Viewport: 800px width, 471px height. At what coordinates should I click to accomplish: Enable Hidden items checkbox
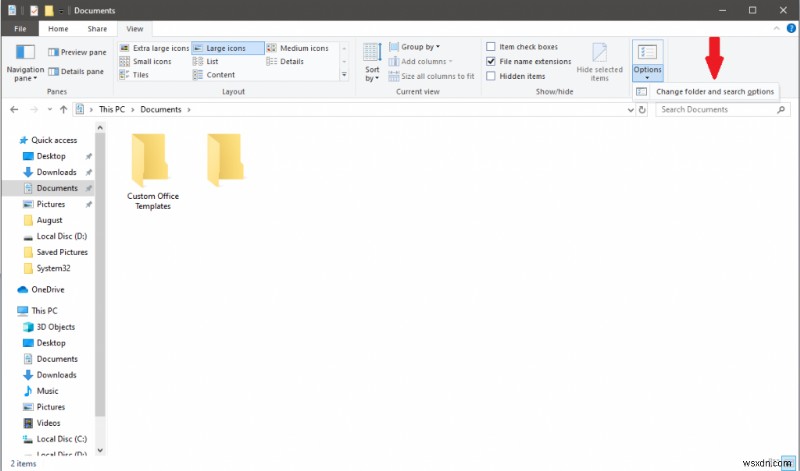pos(491,76)
